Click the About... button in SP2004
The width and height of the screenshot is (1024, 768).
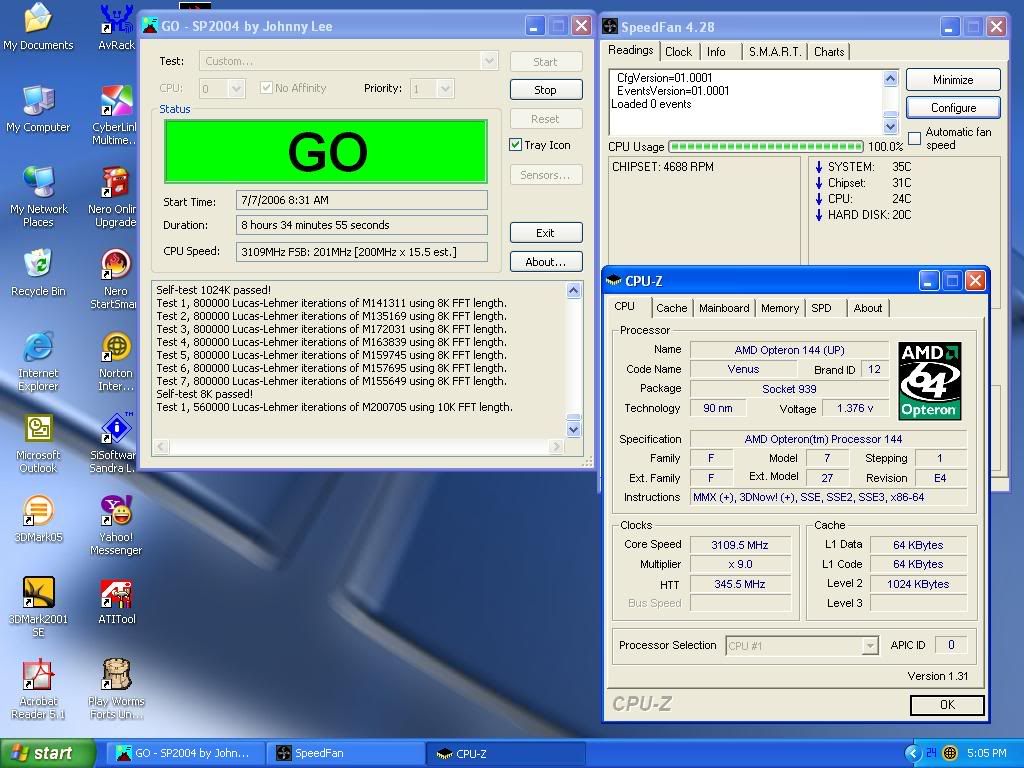pos(545,262)
